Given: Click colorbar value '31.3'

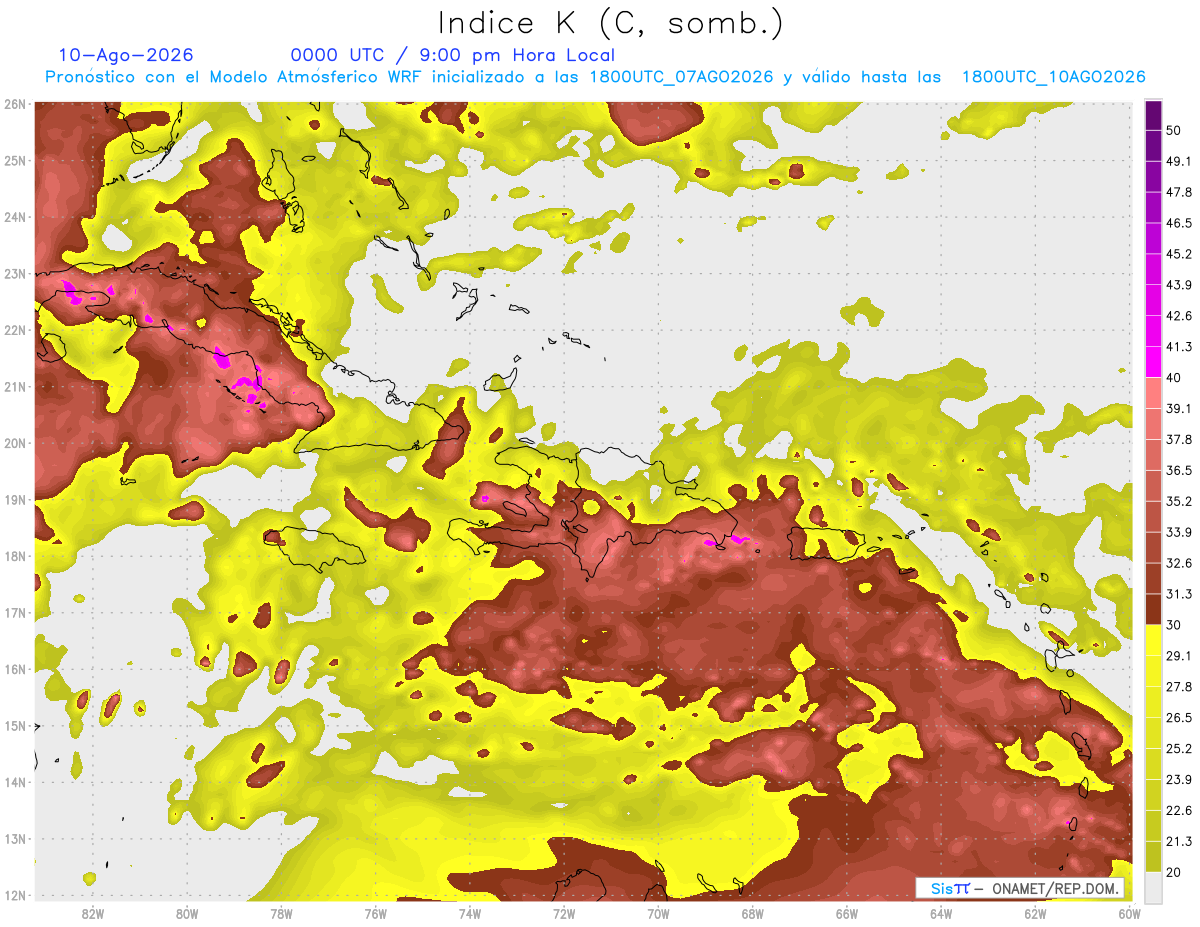Looking at the screenshot, I should [1178, 594].
